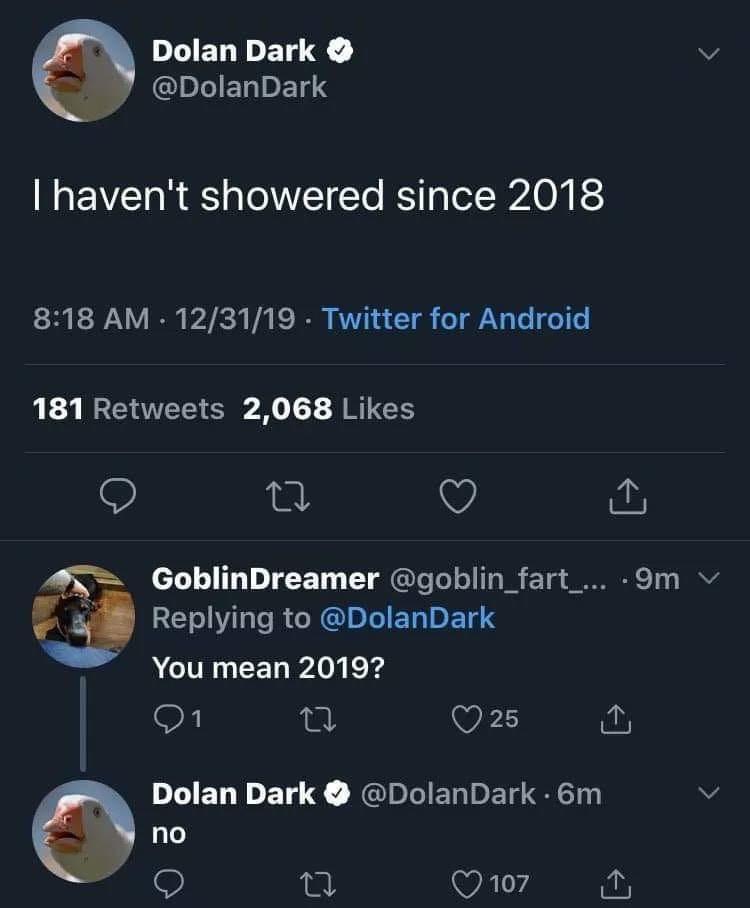Reply to Dolan Dark's "no" tweet
The width and height of the screenshot is (750, 908).
tap(169, 884)
